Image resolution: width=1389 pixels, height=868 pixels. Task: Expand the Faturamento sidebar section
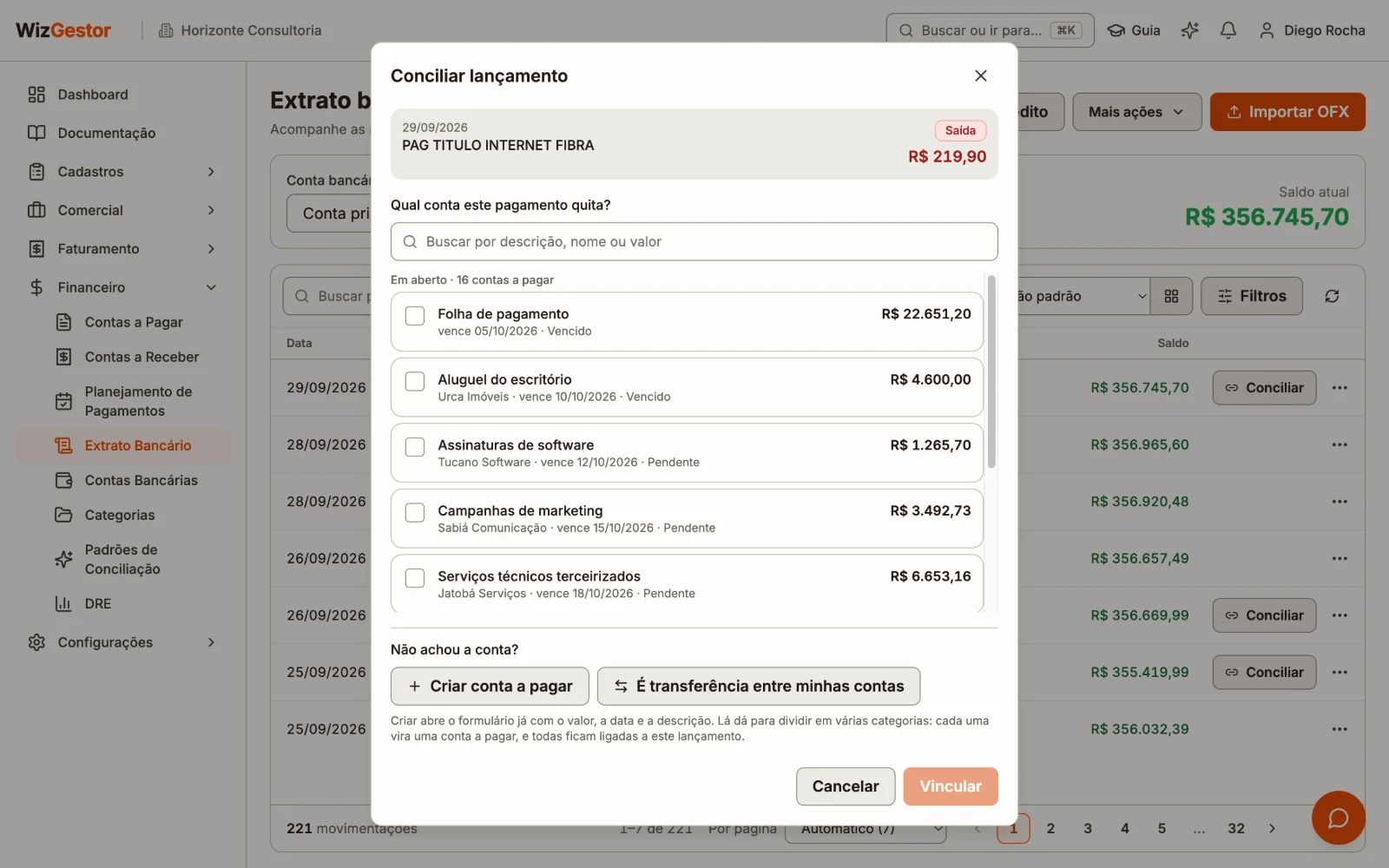(x=122, y=248)
